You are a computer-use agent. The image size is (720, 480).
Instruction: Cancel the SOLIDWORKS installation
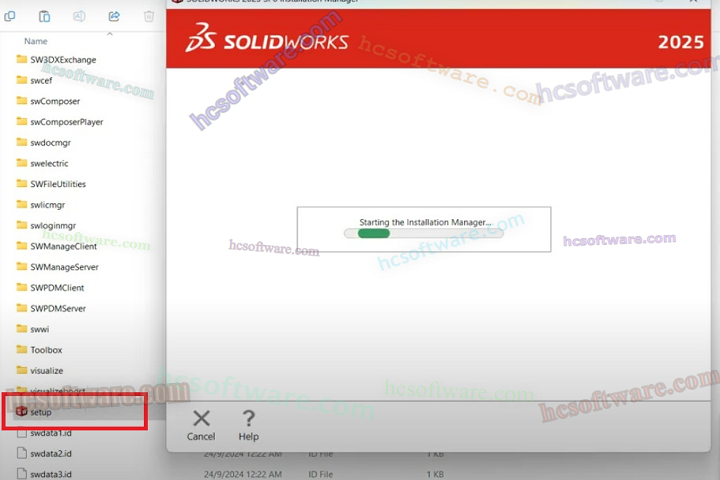point(201,425)
